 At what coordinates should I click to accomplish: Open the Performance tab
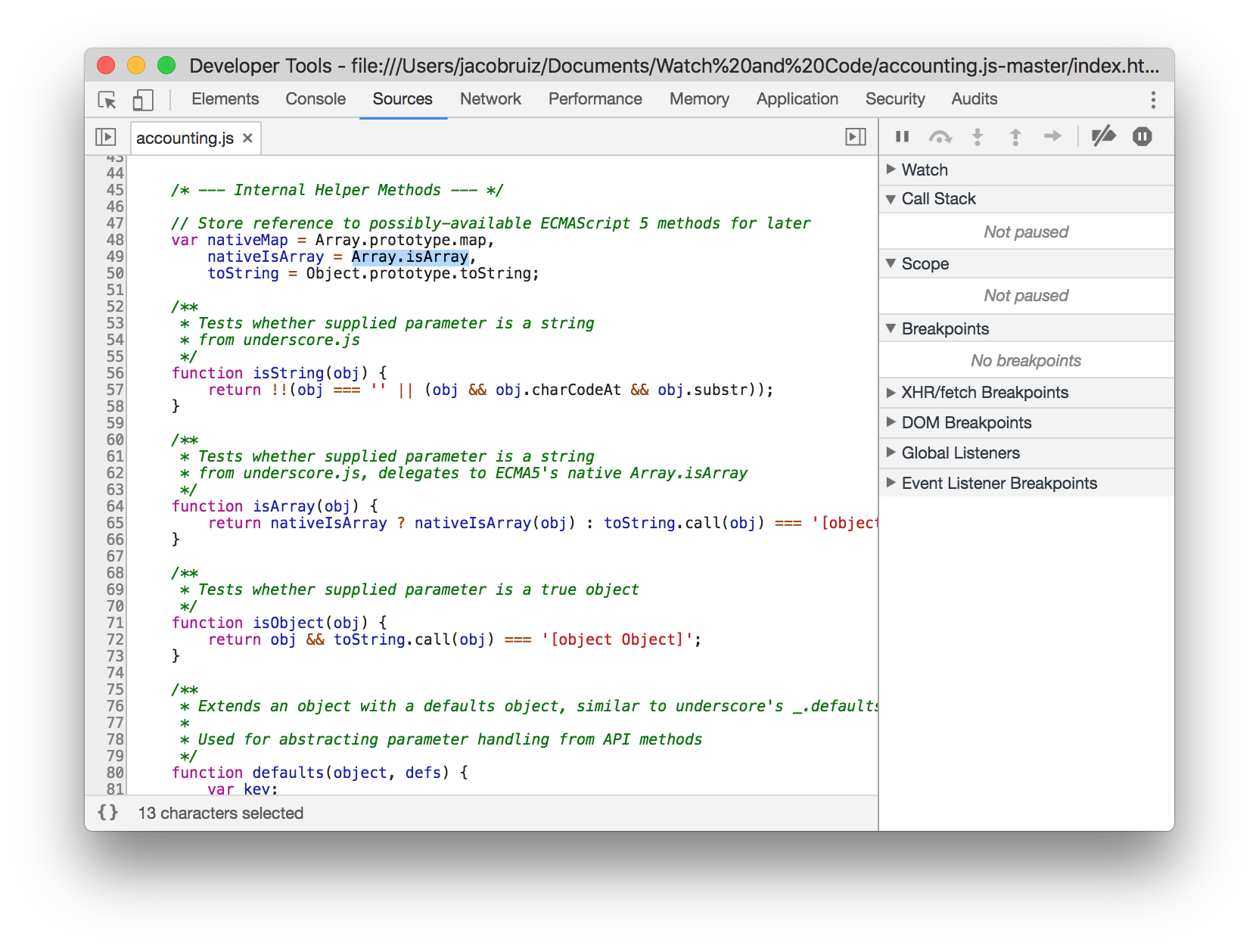595,99
